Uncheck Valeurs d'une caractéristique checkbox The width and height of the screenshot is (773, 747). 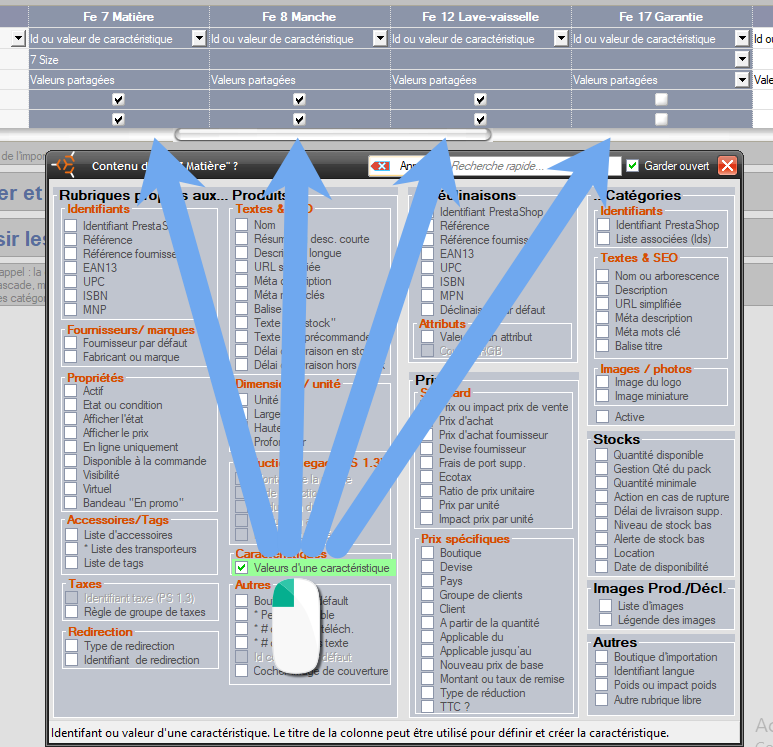coord(241,568)
